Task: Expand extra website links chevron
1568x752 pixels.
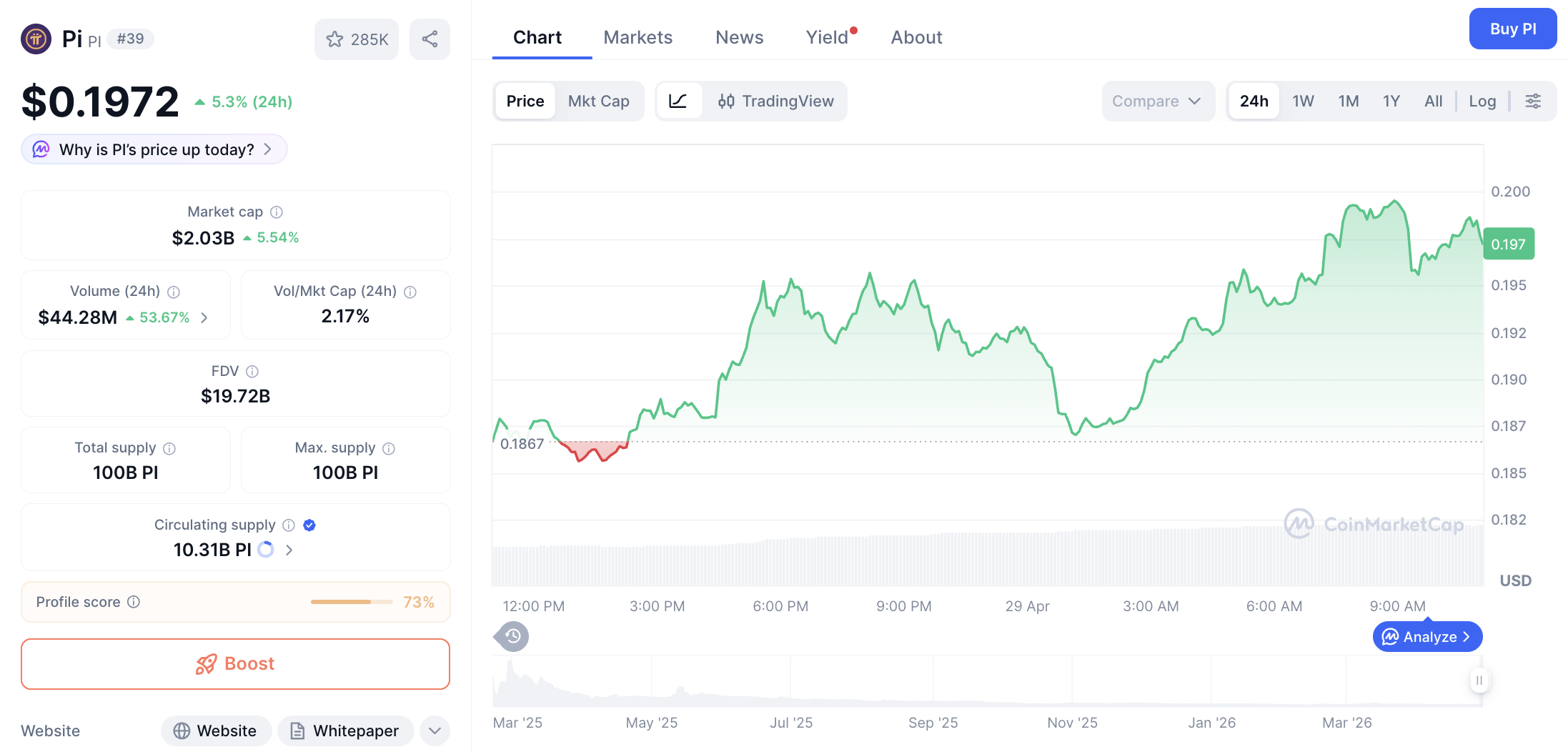Action: pos(434,731)
